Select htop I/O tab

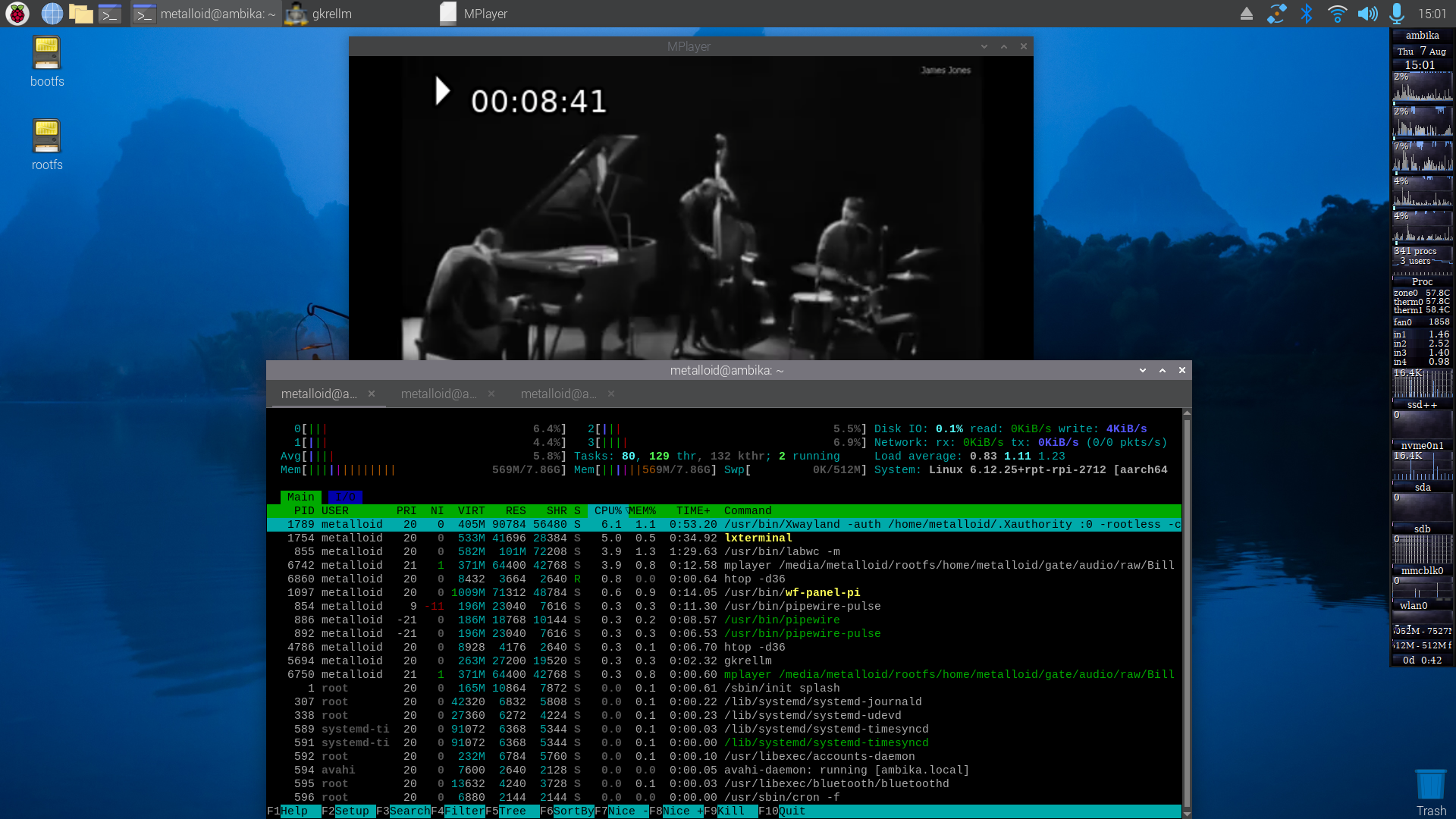tap(345, 497)
